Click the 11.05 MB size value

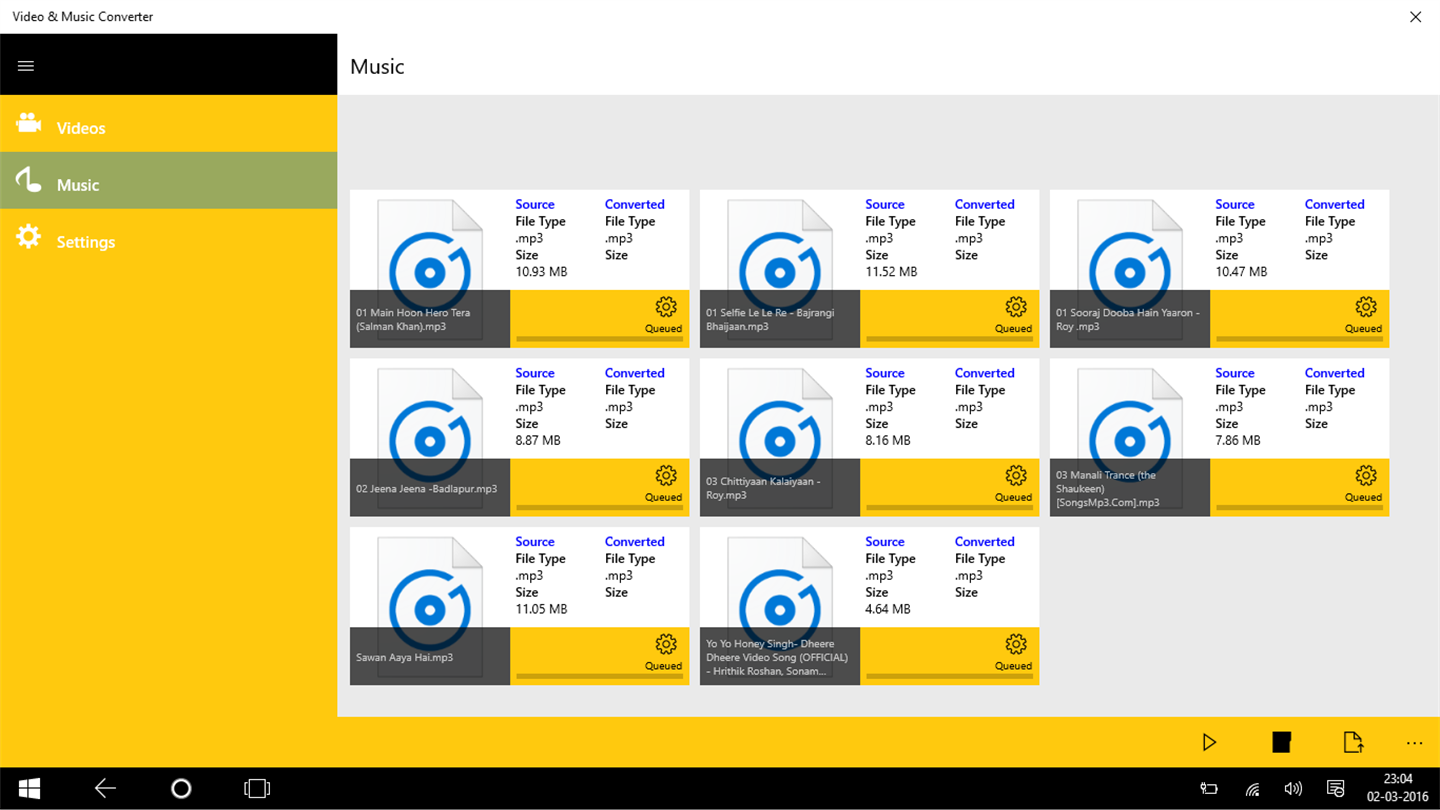coord(542,609)
